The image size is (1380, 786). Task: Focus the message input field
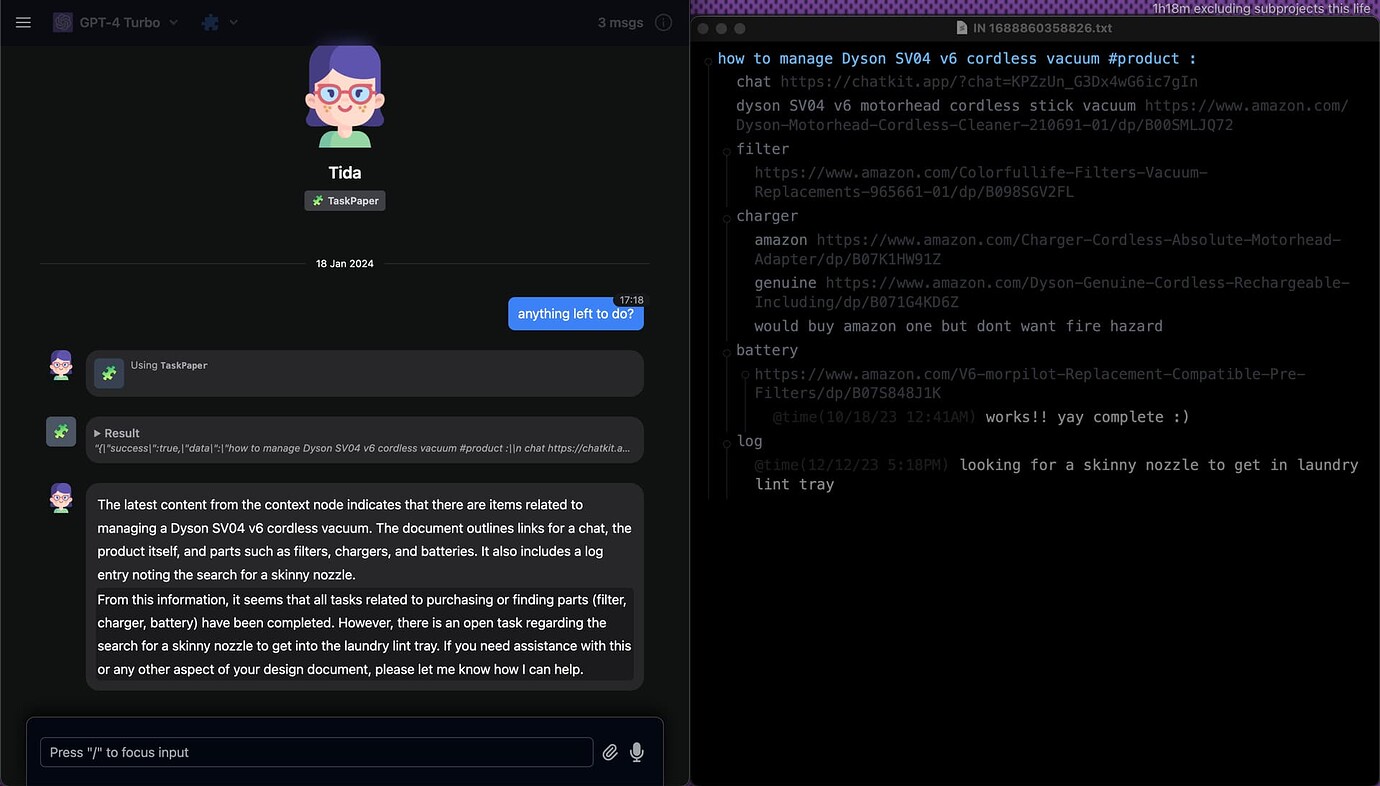(x=315, y=752)
